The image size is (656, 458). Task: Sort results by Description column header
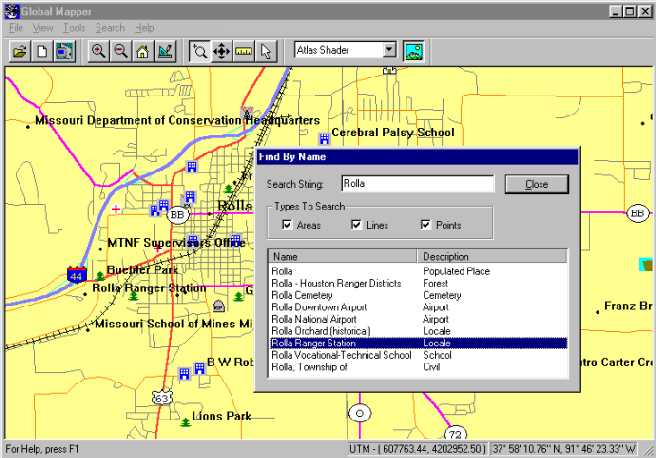click(492, 256)
